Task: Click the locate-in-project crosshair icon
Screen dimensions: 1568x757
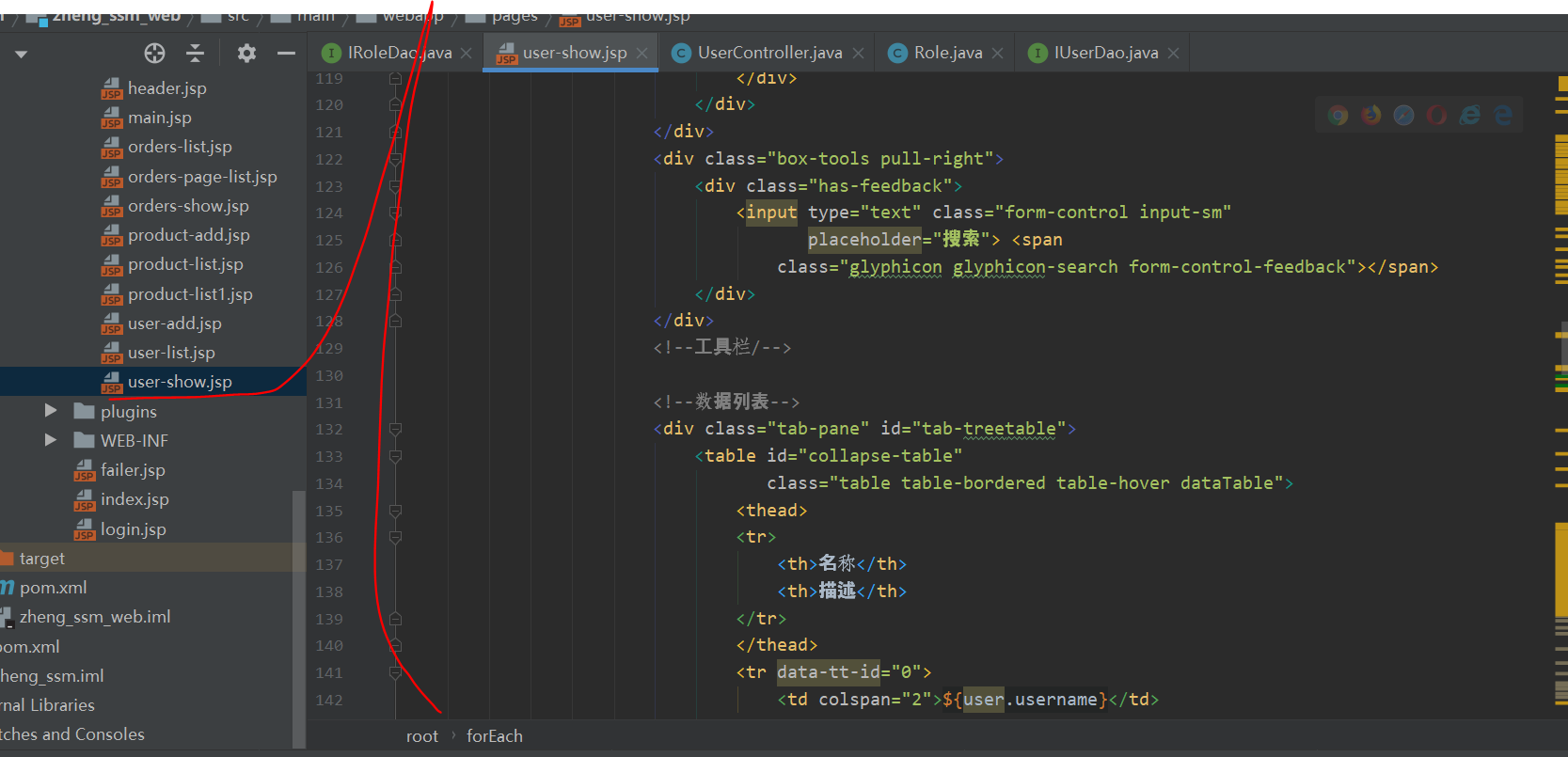Action: [154, 53]
